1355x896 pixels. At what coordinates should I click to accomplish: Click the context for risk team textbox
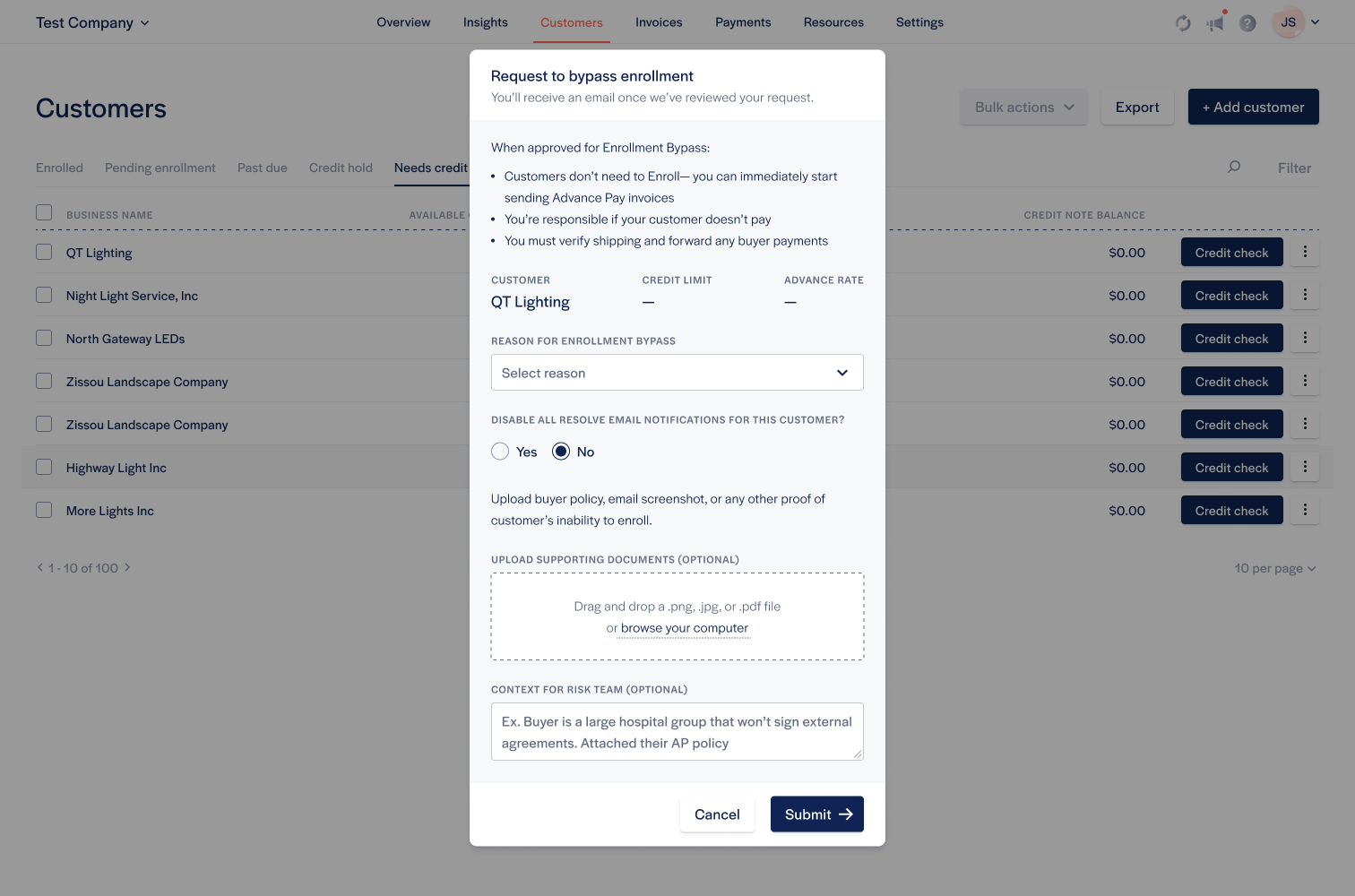coord(677,732)
